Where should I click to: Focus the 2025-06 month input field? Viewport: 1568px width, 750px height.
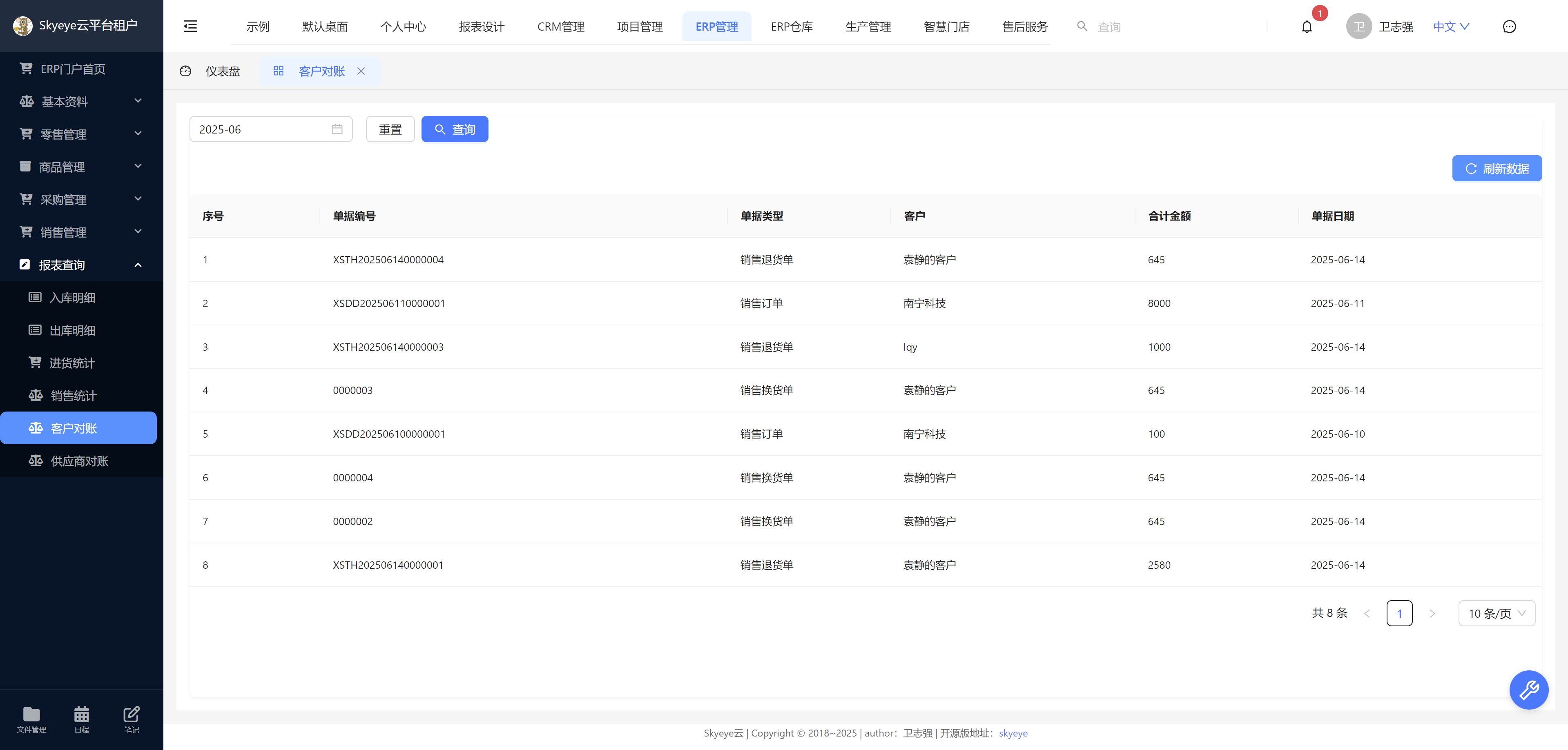(x=271, y=129)
